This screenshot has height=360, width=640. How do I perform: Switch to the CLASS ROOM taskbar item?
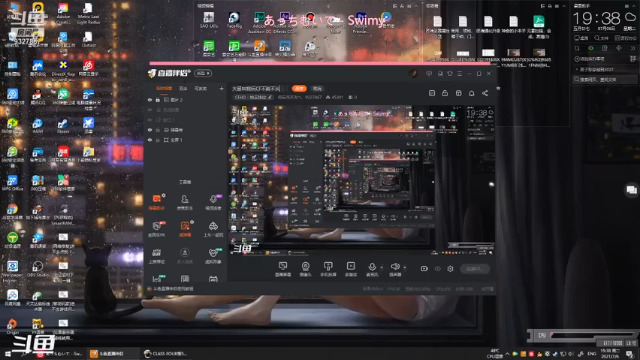pos(167,354)
